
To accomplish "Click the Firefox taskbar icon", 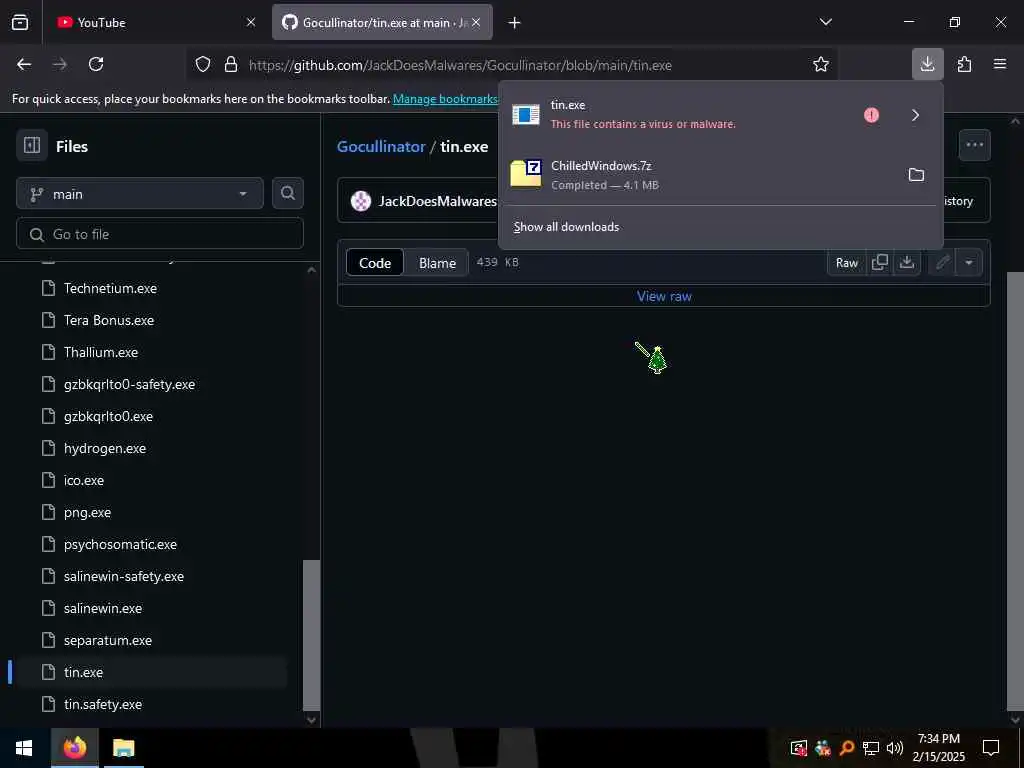I will point(74,748).
